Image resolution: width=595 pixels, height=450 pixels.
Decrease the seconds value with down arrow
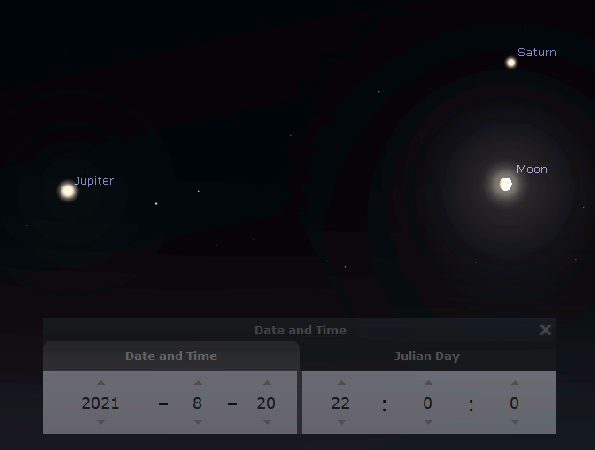[515, 422]
